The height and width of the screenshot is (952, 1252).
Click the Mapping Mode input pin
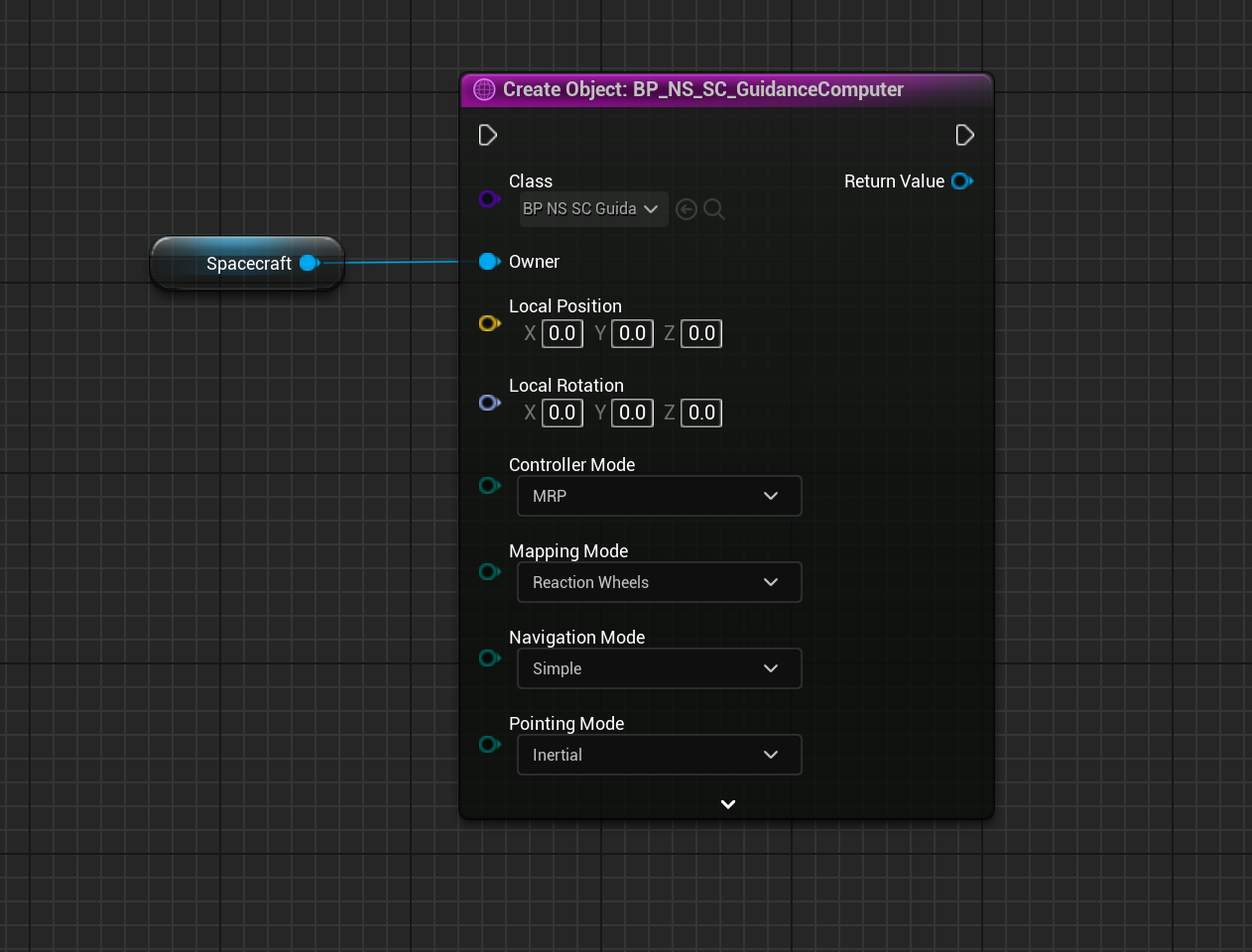[x=489, y=571]
